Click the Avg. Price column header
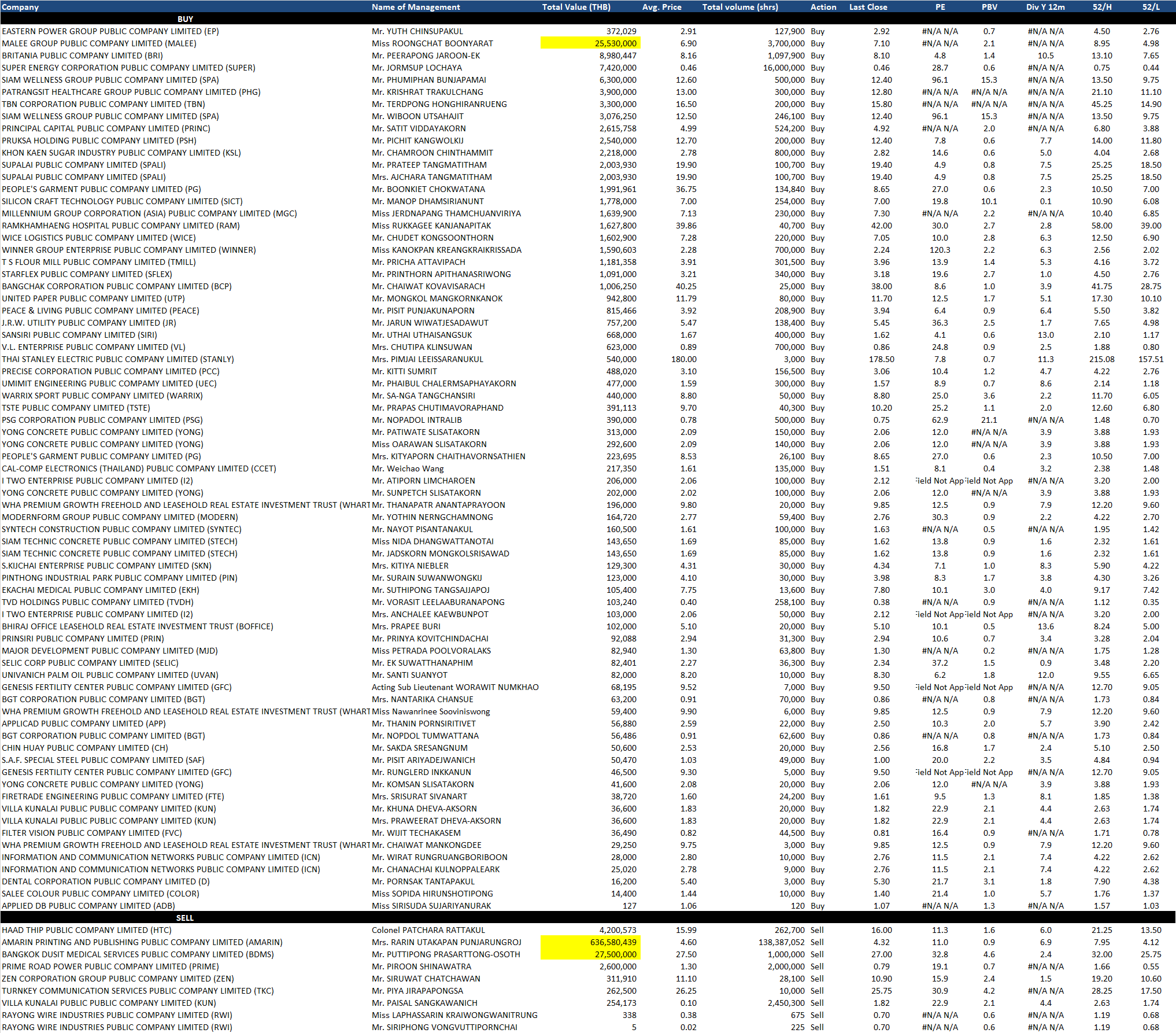 pyautogui.click(x=661, y=7)
